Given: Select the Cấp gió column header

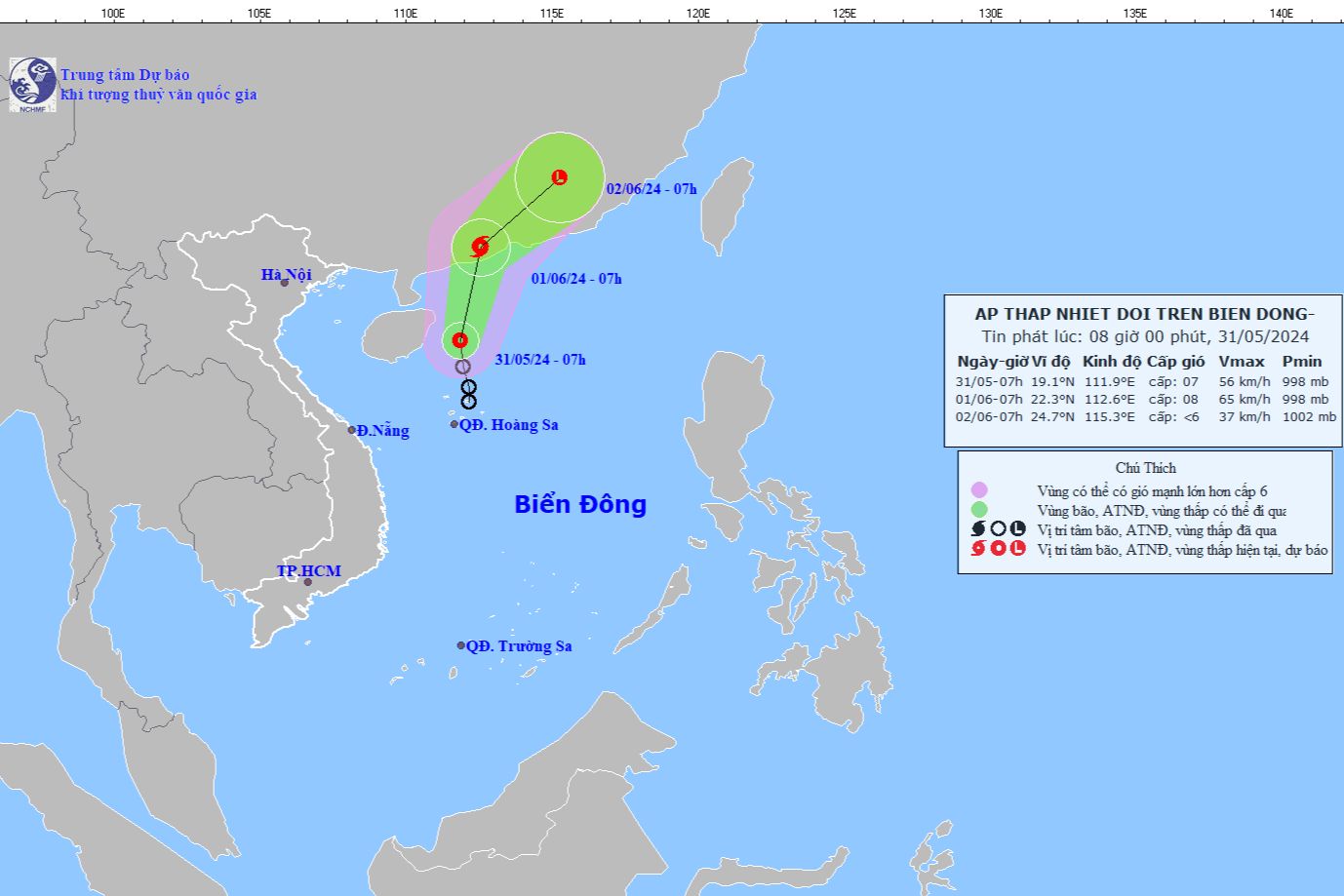Looking at the screenshot, I should coord(1175,362).
